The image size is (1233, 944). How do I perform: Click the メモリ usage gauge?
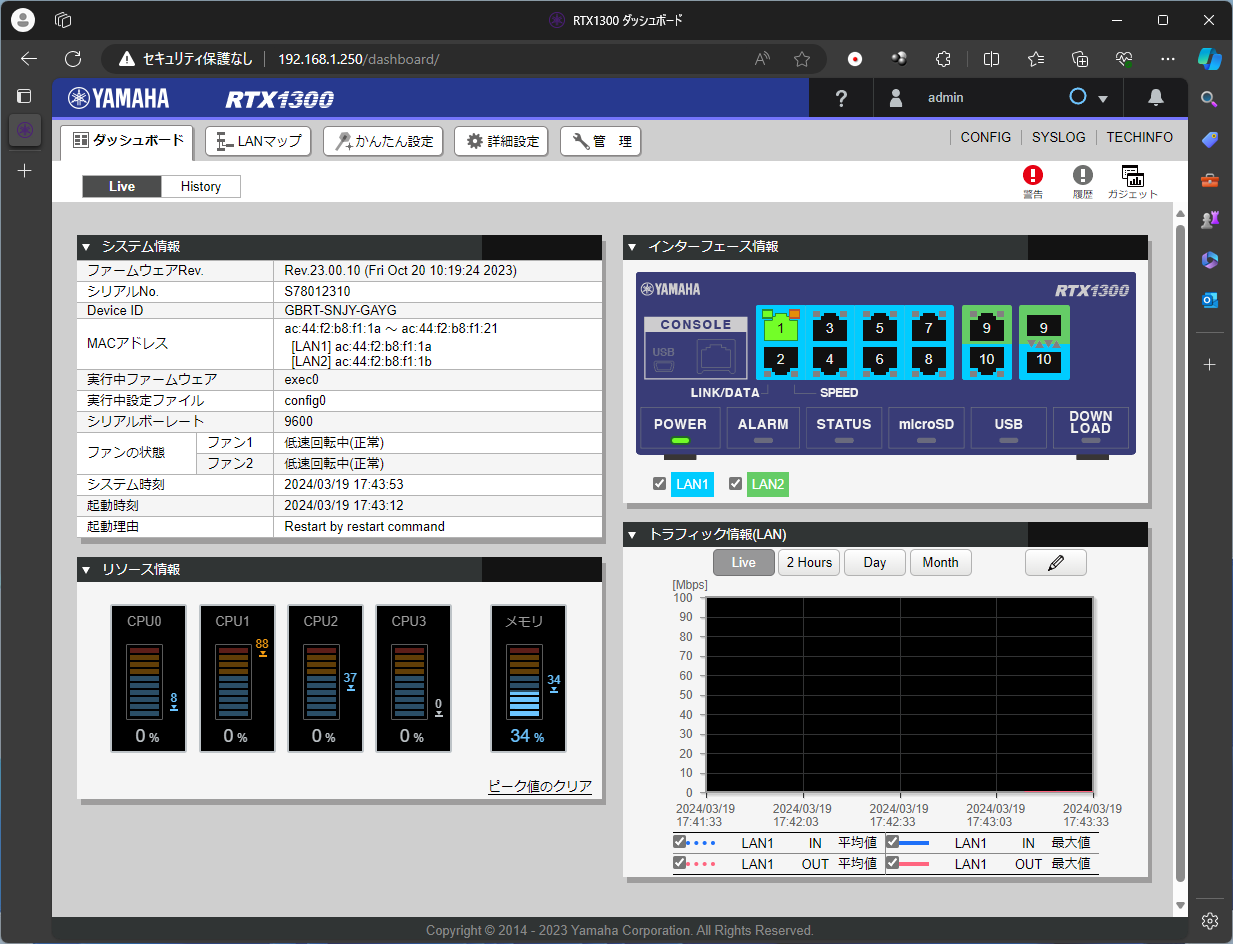click(528, 678)
